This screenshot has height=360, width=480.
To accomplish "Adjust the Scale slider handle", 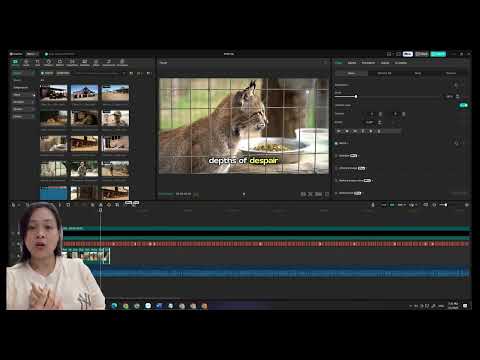I will click(356, 97).
